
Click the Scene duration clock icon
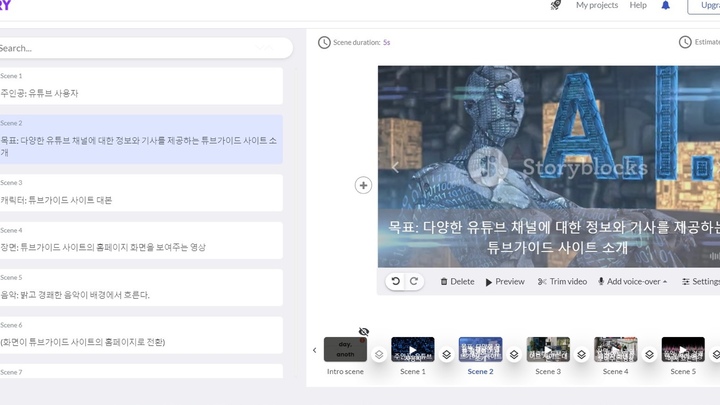[x=324, y=43]
